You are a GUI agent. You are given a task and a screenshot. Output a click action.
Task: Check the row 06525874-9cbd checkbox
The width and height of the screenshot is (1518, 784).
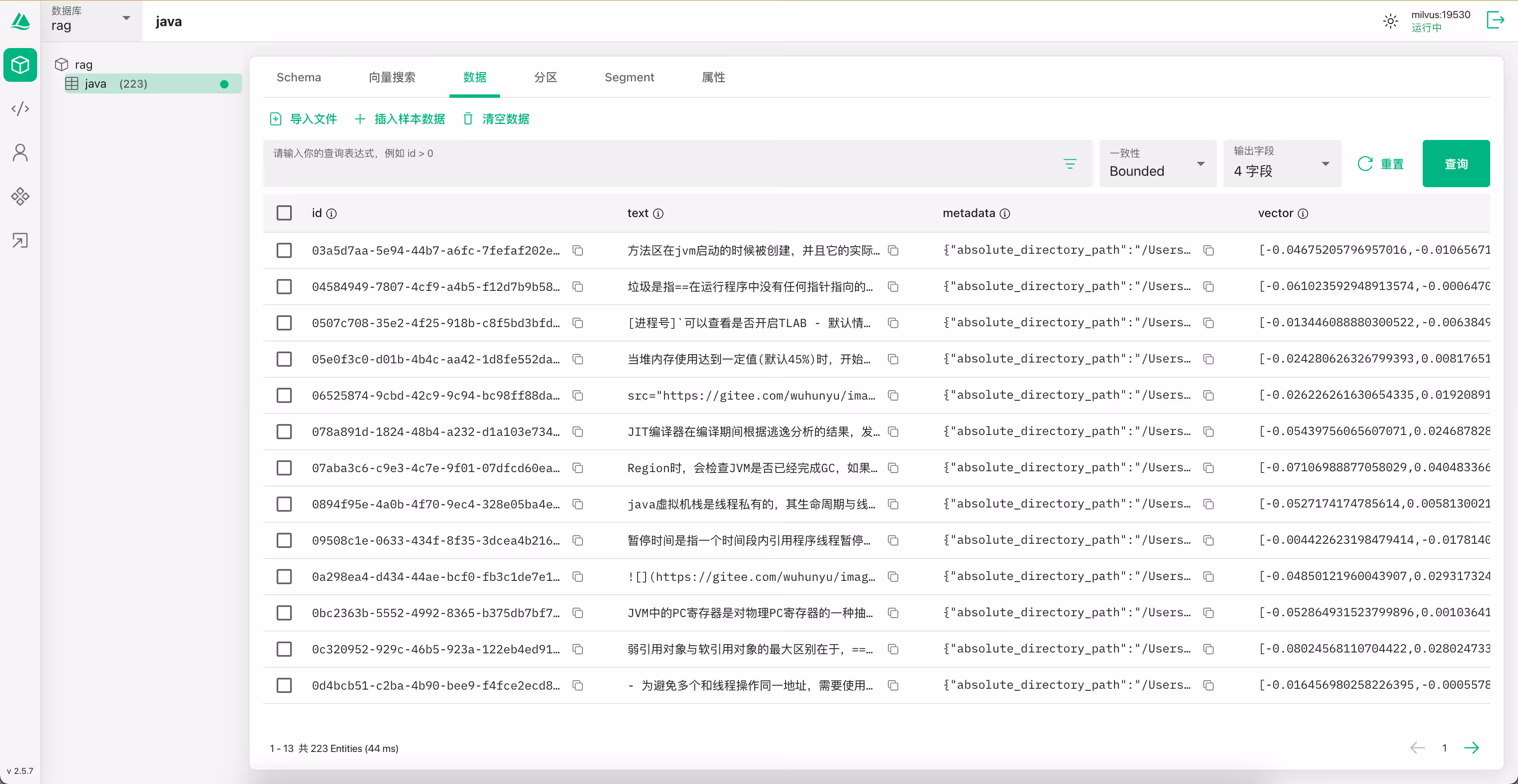click(x=284, y=395)
